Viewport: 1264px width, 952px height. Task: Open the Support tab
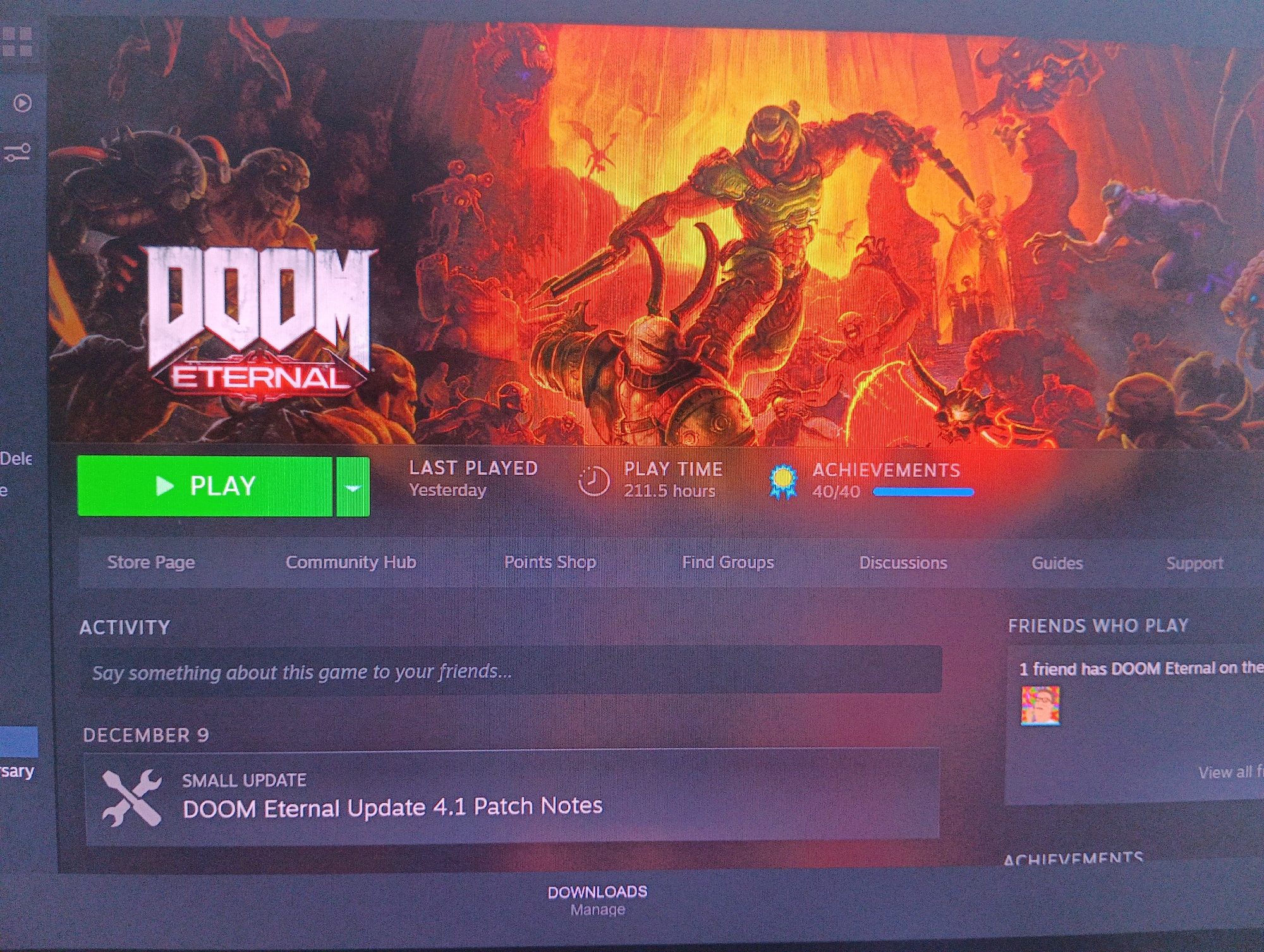click(1194, 563)
